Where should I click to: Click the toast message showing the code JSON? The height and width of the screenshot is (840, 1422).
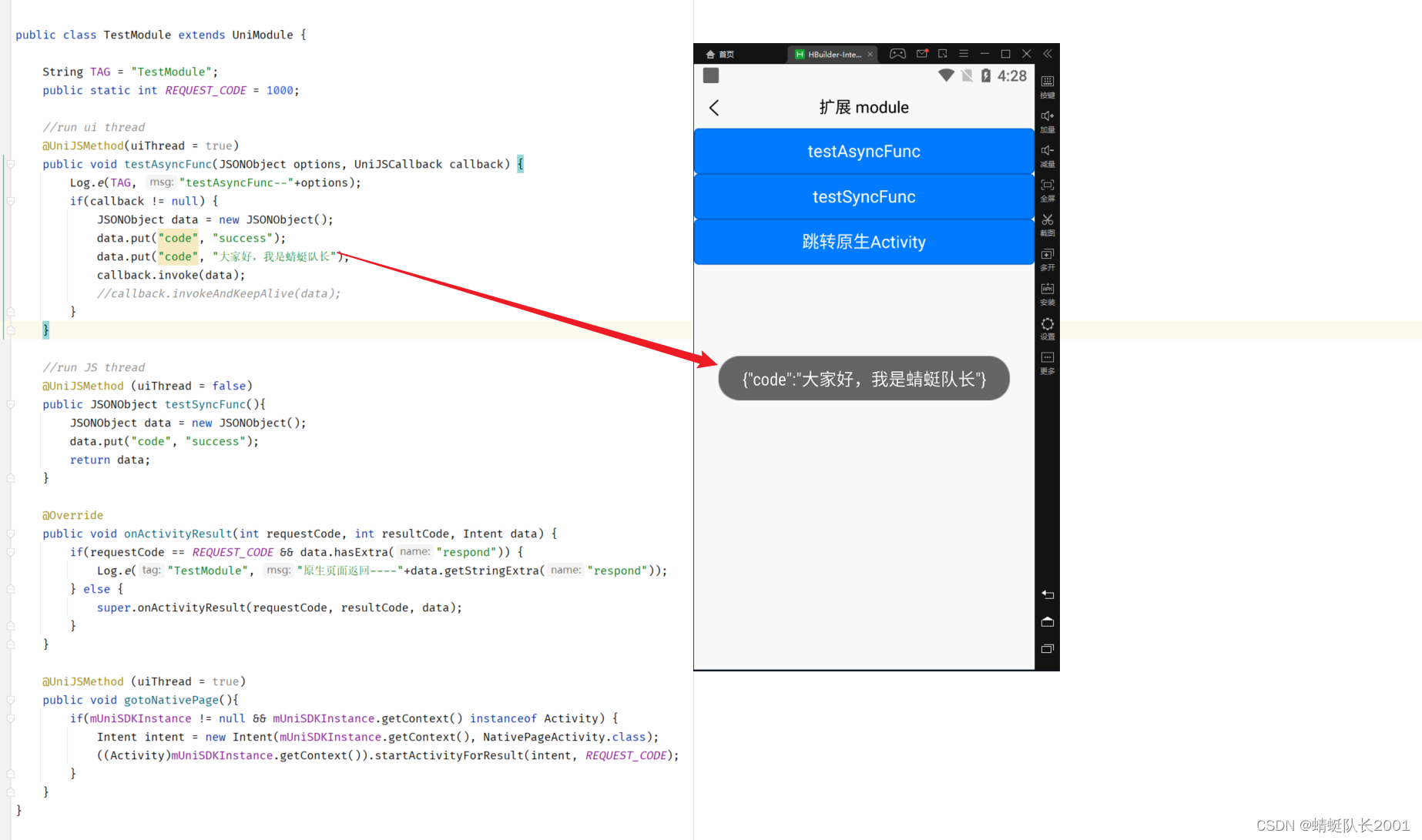click(864, 379)
